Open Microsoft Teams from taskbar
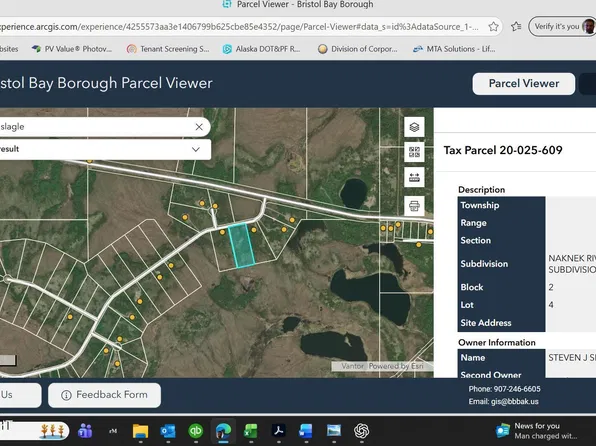Image resolution: width=596 pixels, height=446 pixels. pyautogui.click(x=85, y=431)
